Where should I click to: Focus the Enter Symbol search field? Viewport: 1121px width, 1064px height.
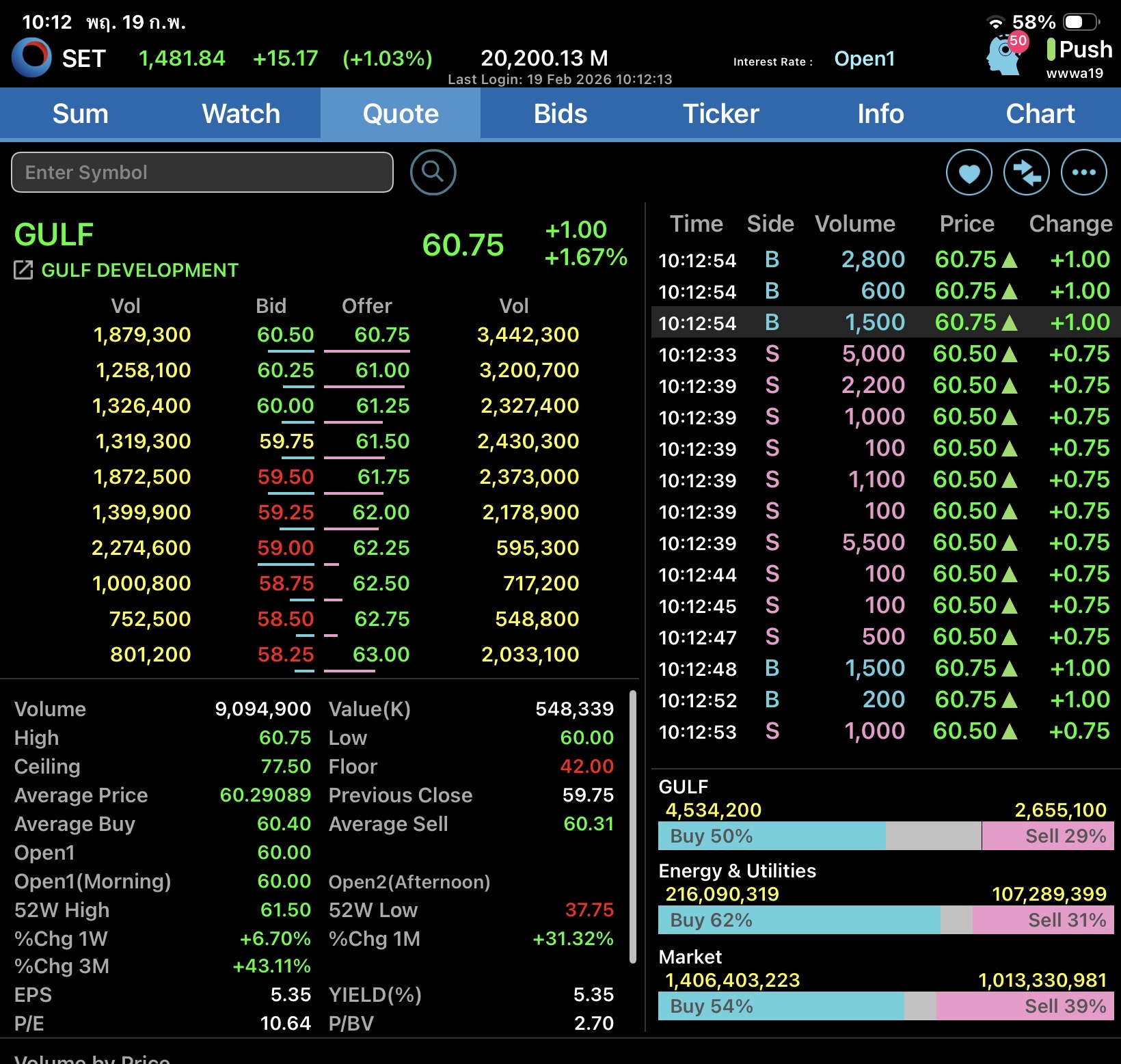pos(202,172)
